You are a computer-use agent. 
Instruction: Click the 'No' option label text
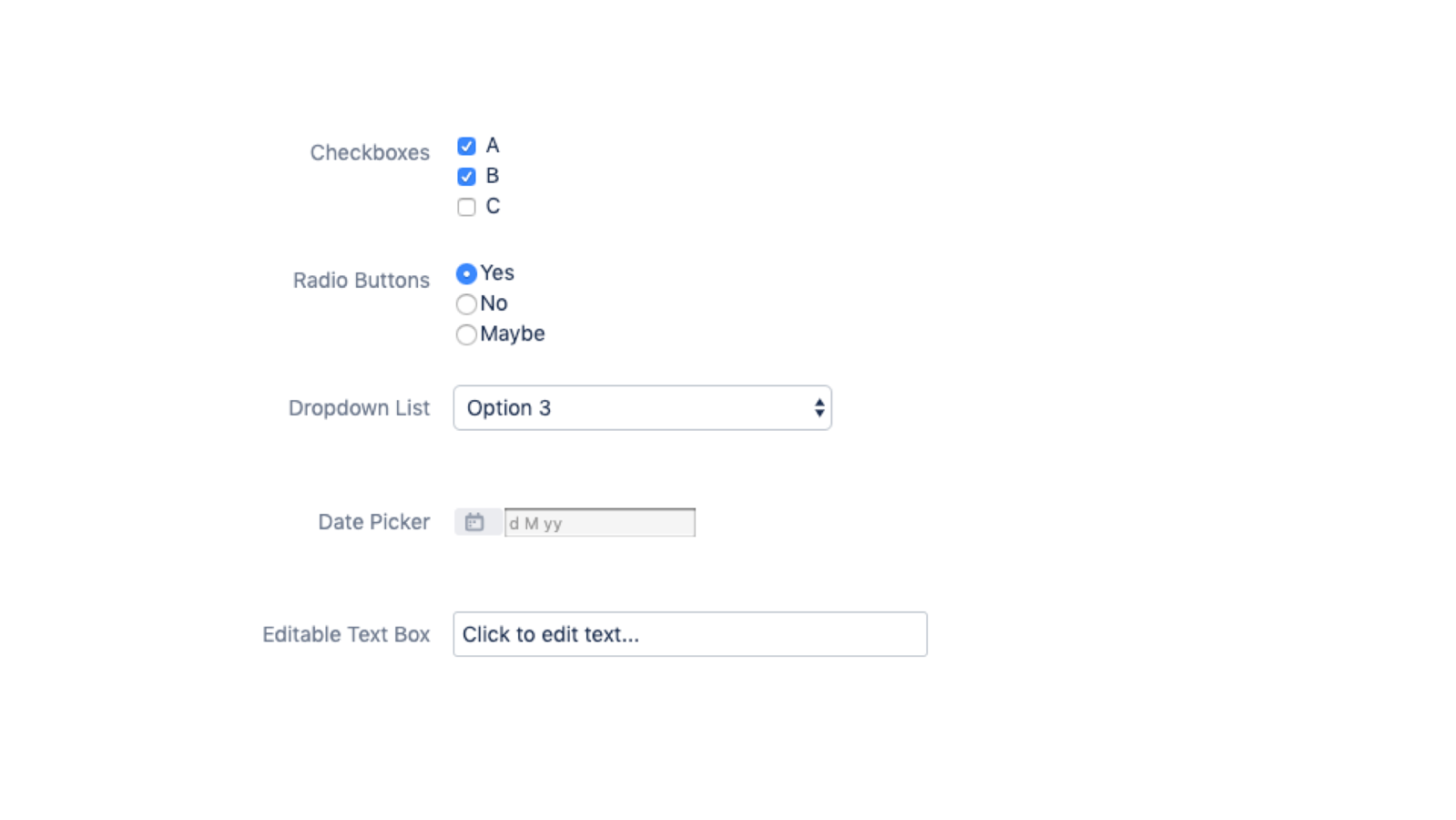tap(494, 303)
